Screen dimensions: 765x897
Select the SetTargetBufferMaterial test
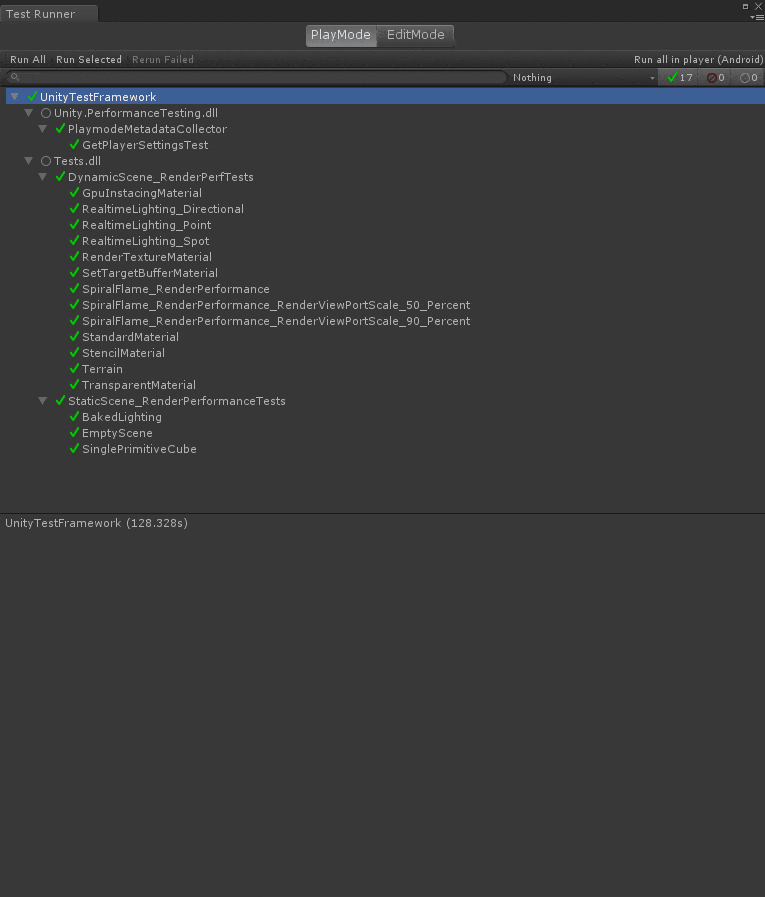(x=149, y=273)
